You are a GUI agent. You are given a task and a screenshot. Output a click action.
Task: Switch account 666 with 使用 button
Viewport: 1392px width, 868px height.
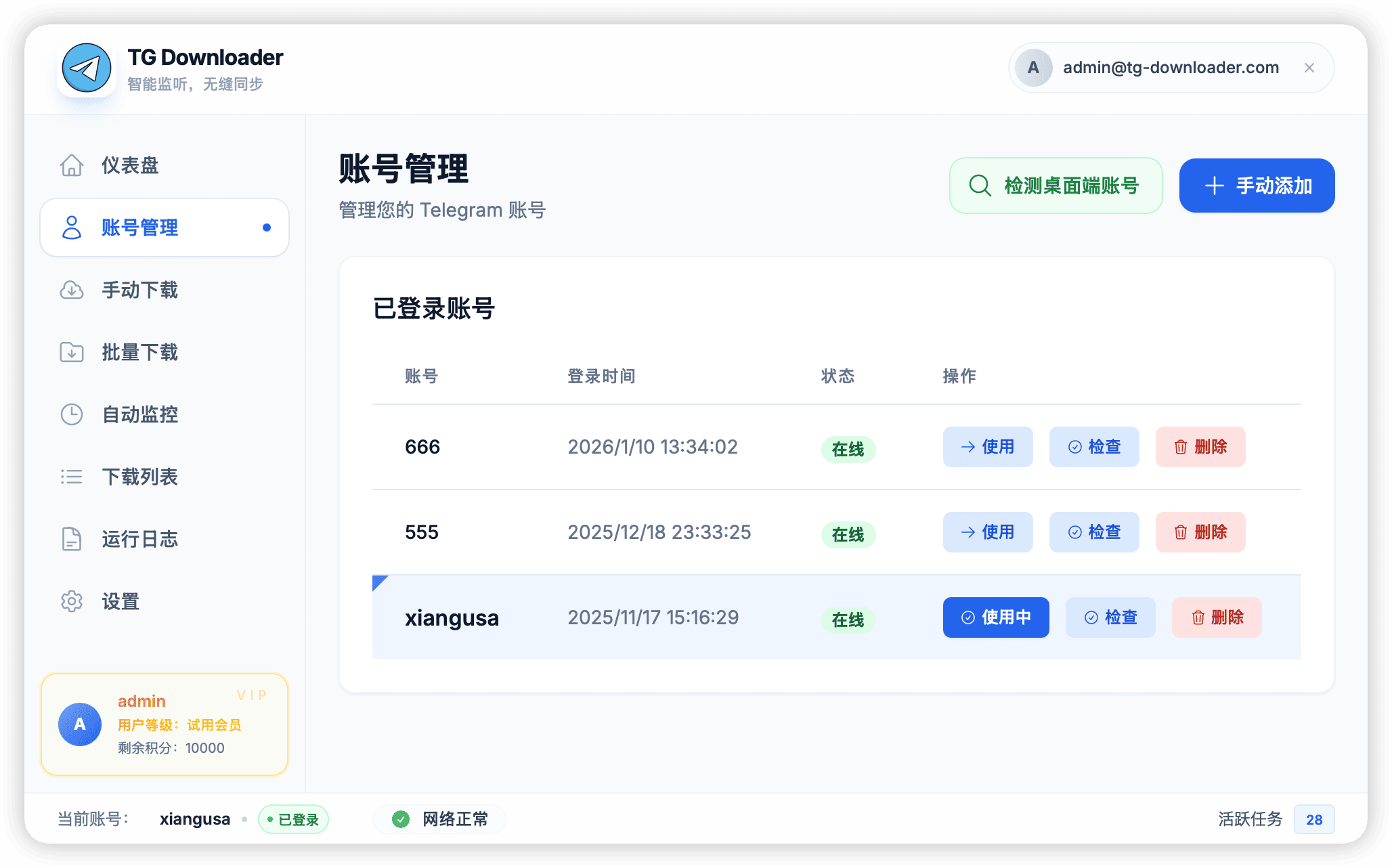pos(988,447)
